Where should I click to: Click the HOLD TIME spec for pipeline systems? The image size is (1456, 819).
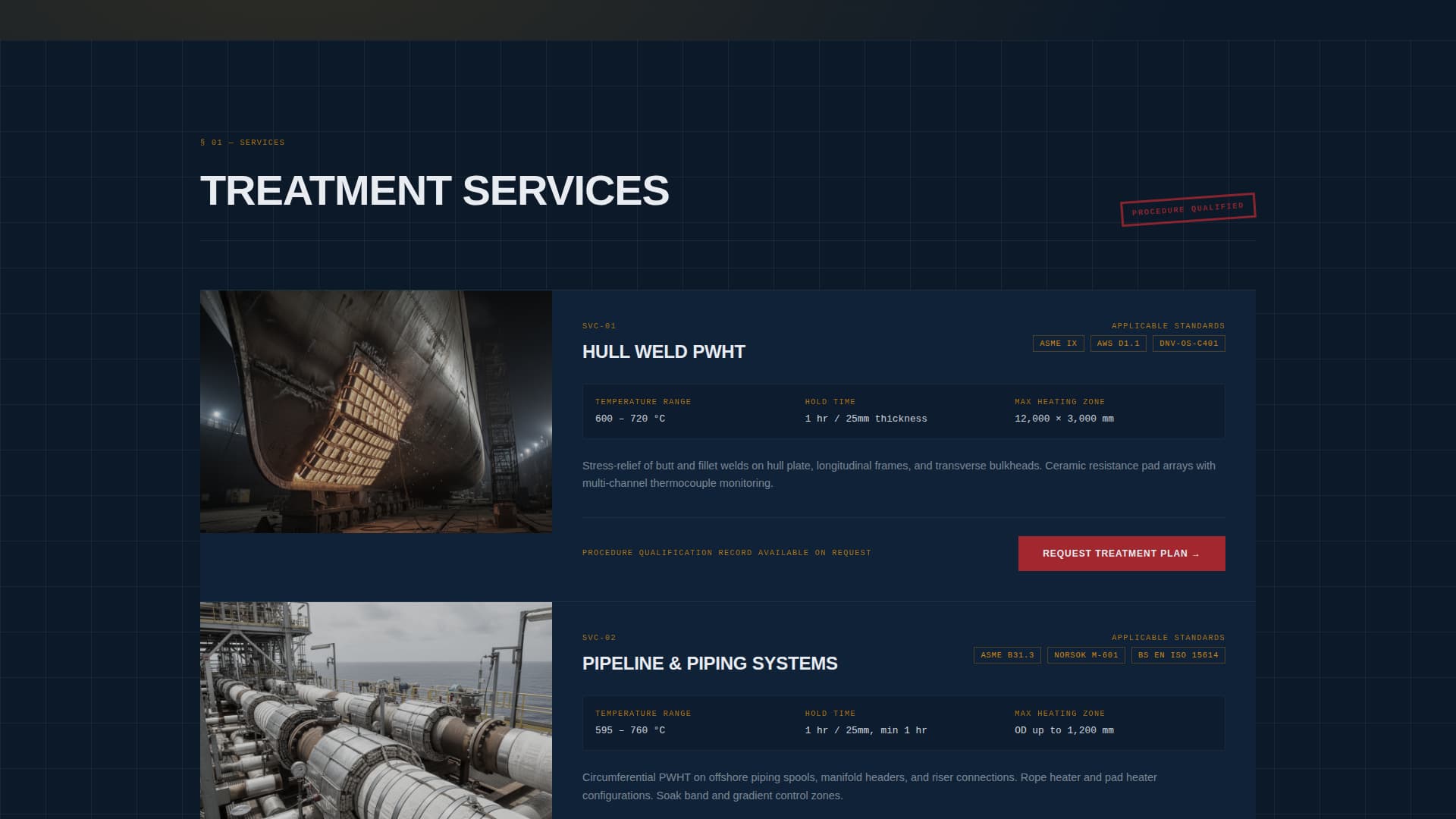[866, 723]
